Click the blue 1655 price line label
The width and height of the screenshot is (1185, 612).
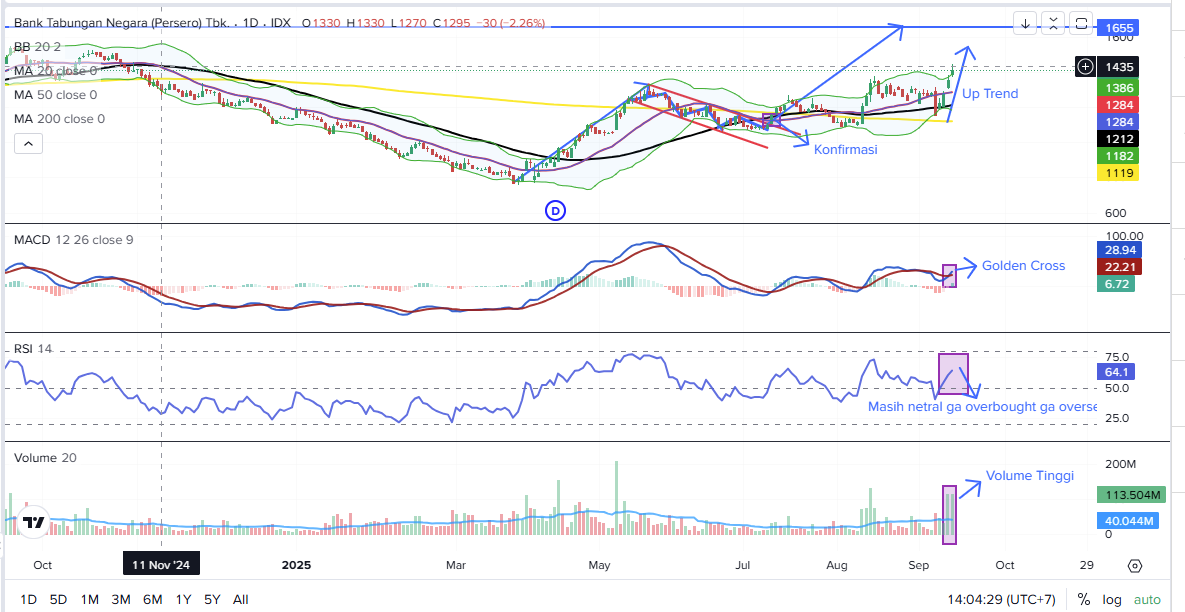1118,29
